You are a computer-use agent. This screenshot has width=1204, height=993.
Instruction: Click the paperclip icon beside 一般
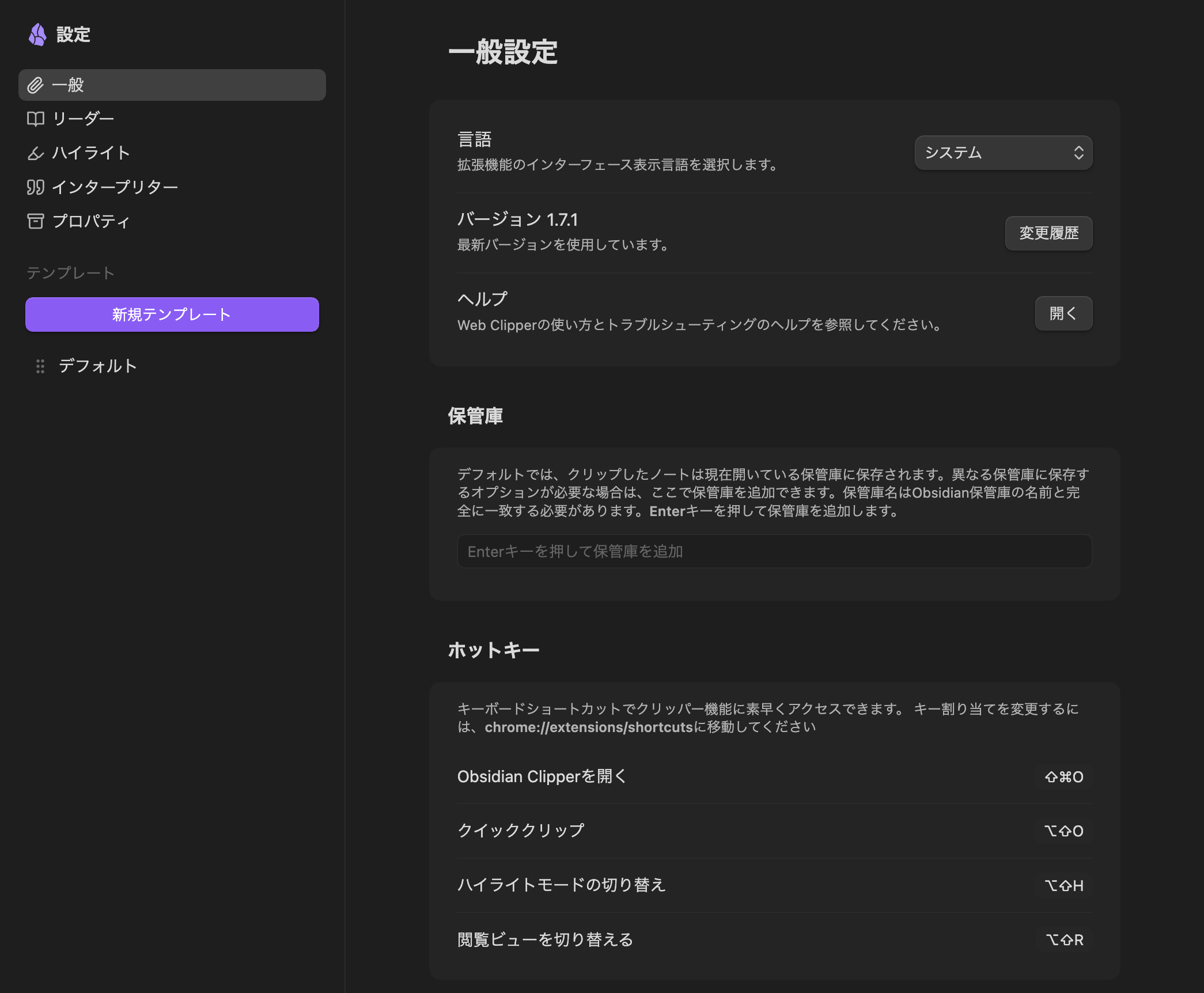[x=36, y=85]
